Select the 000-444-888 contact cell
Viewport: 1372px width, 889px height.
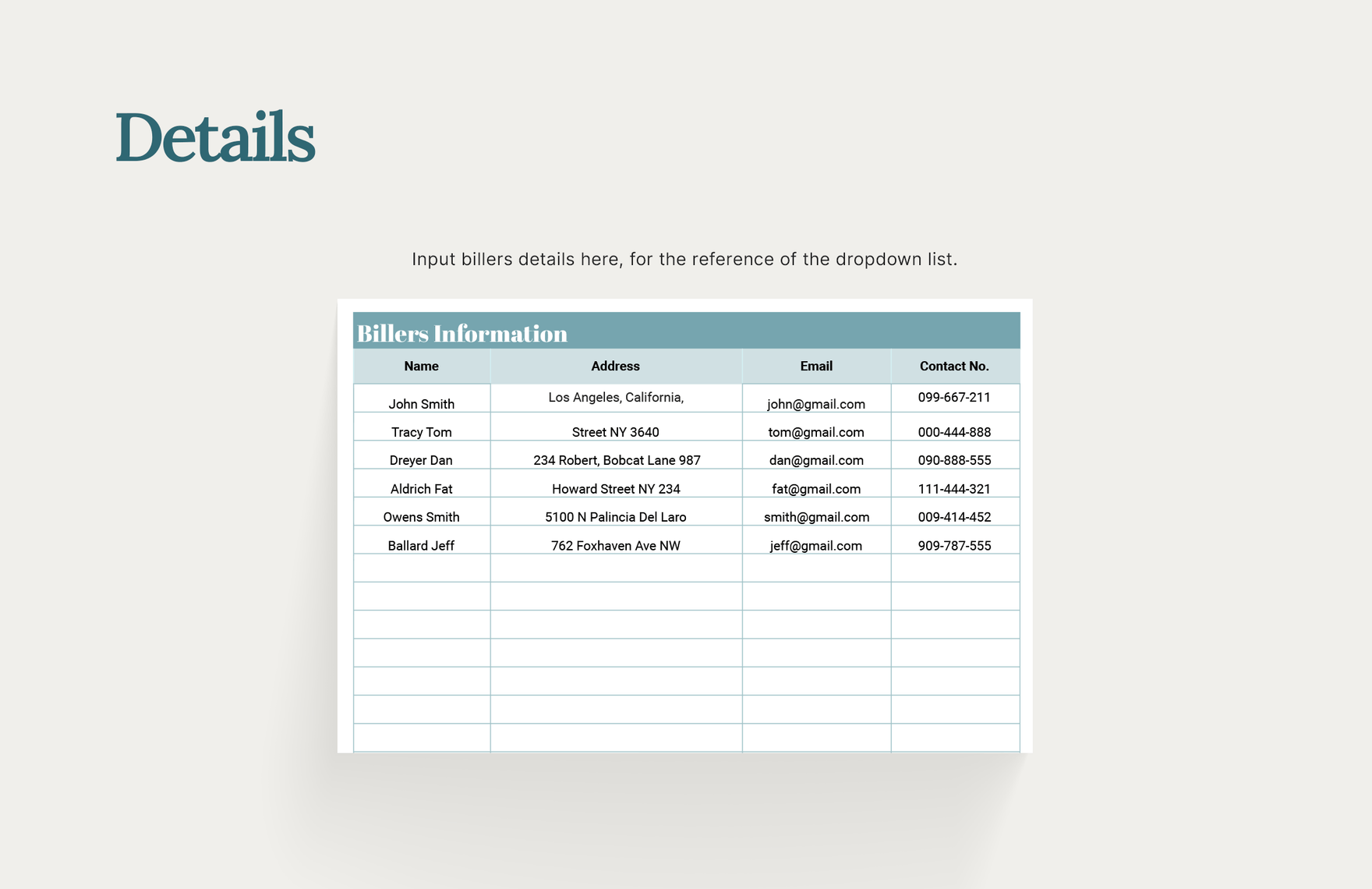point(955,427)
